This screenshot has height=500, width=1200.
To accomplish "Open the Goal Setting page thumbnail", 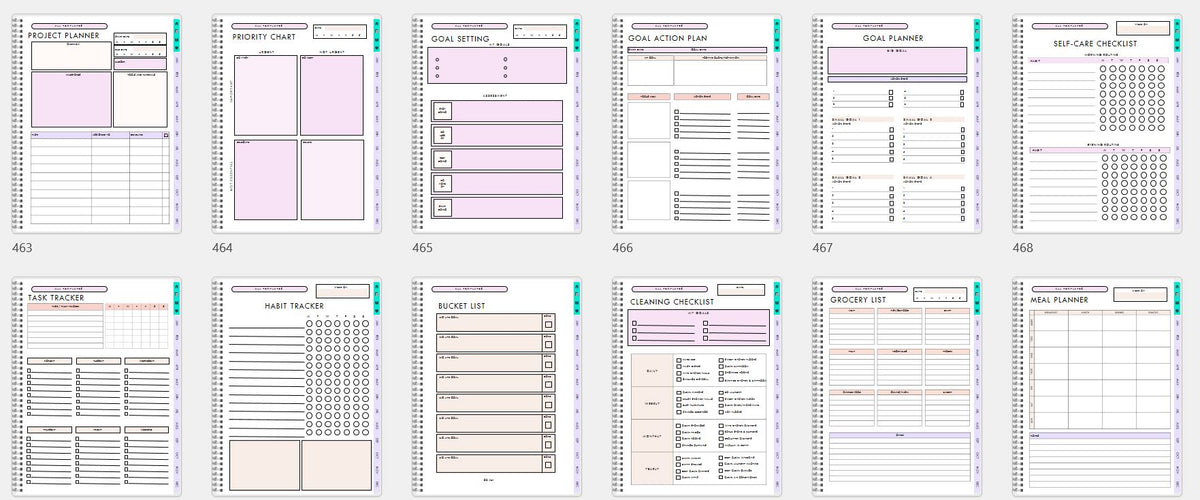I will [496, 124].
